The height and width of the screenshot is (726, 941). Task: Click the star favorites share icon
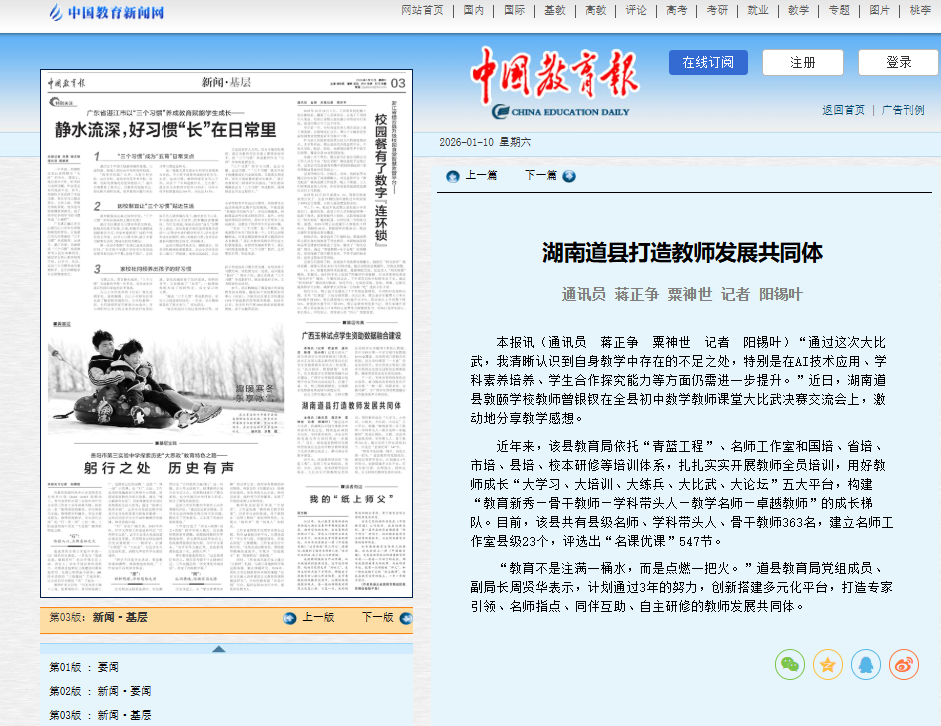coord(828,664)
